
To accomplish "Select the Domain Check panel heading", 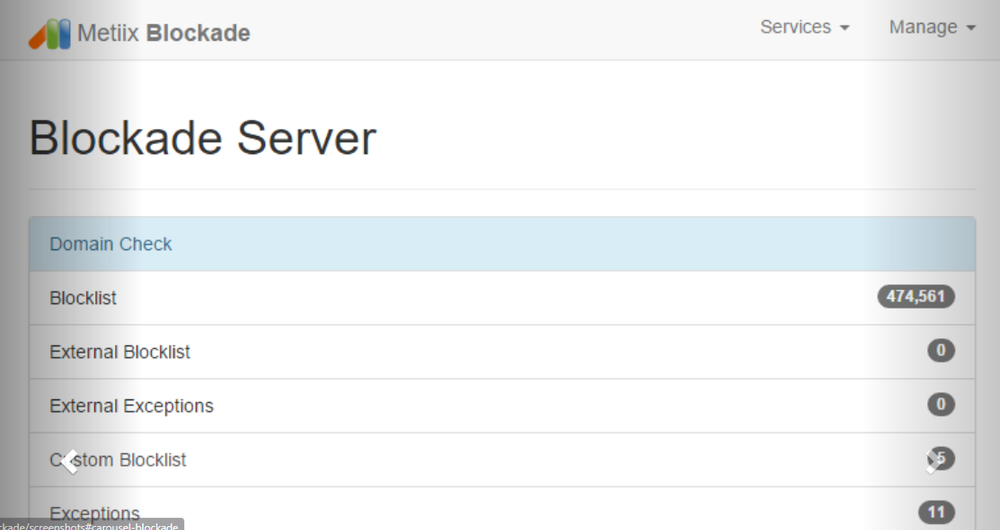I will [503, 244].
